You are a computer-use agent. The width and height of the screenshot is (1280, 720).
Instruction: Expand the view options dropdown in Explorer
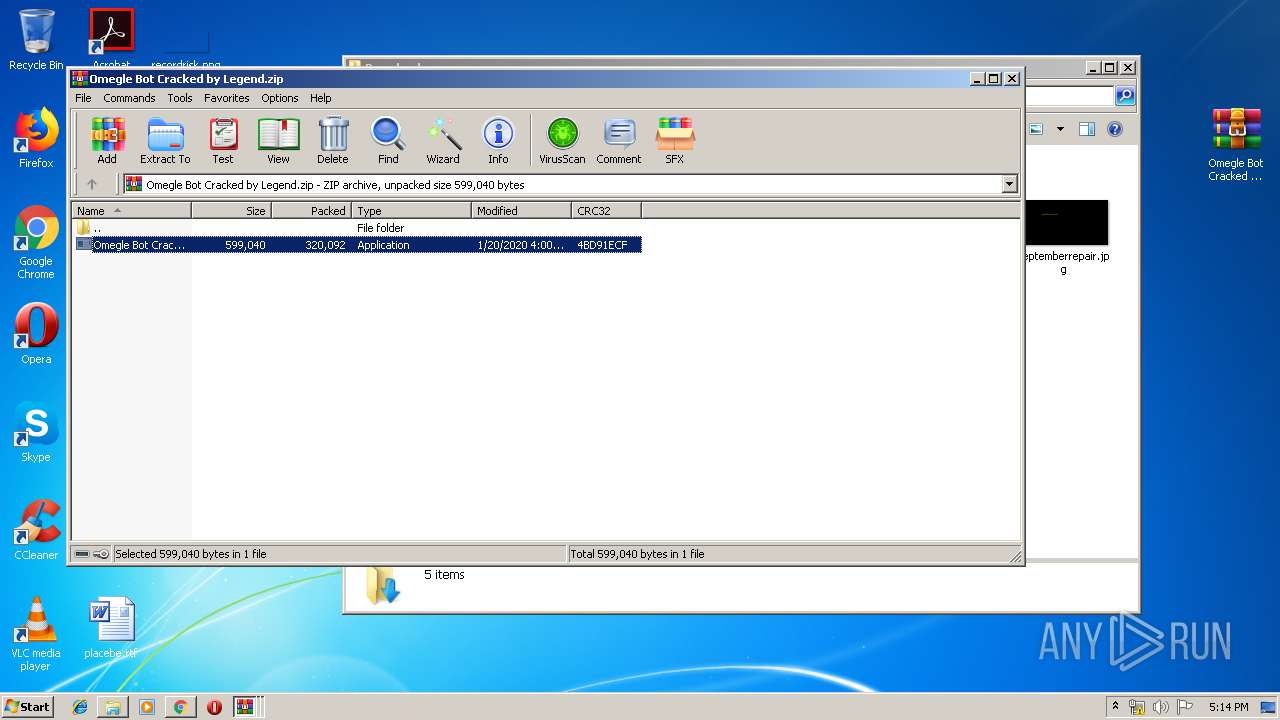(x=1060, y=129)
